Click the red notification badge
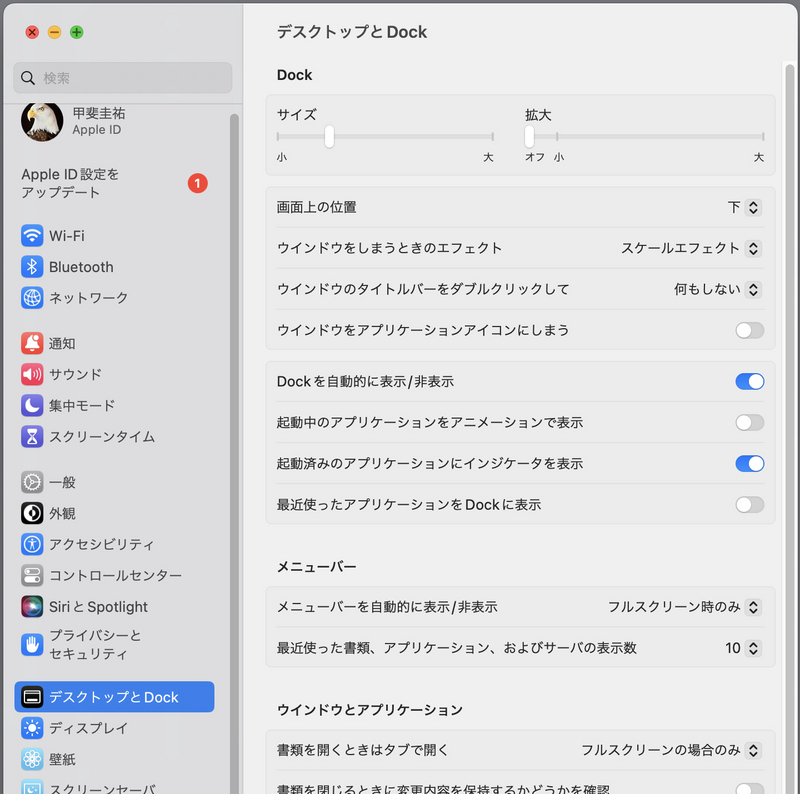 pos(197,183)
